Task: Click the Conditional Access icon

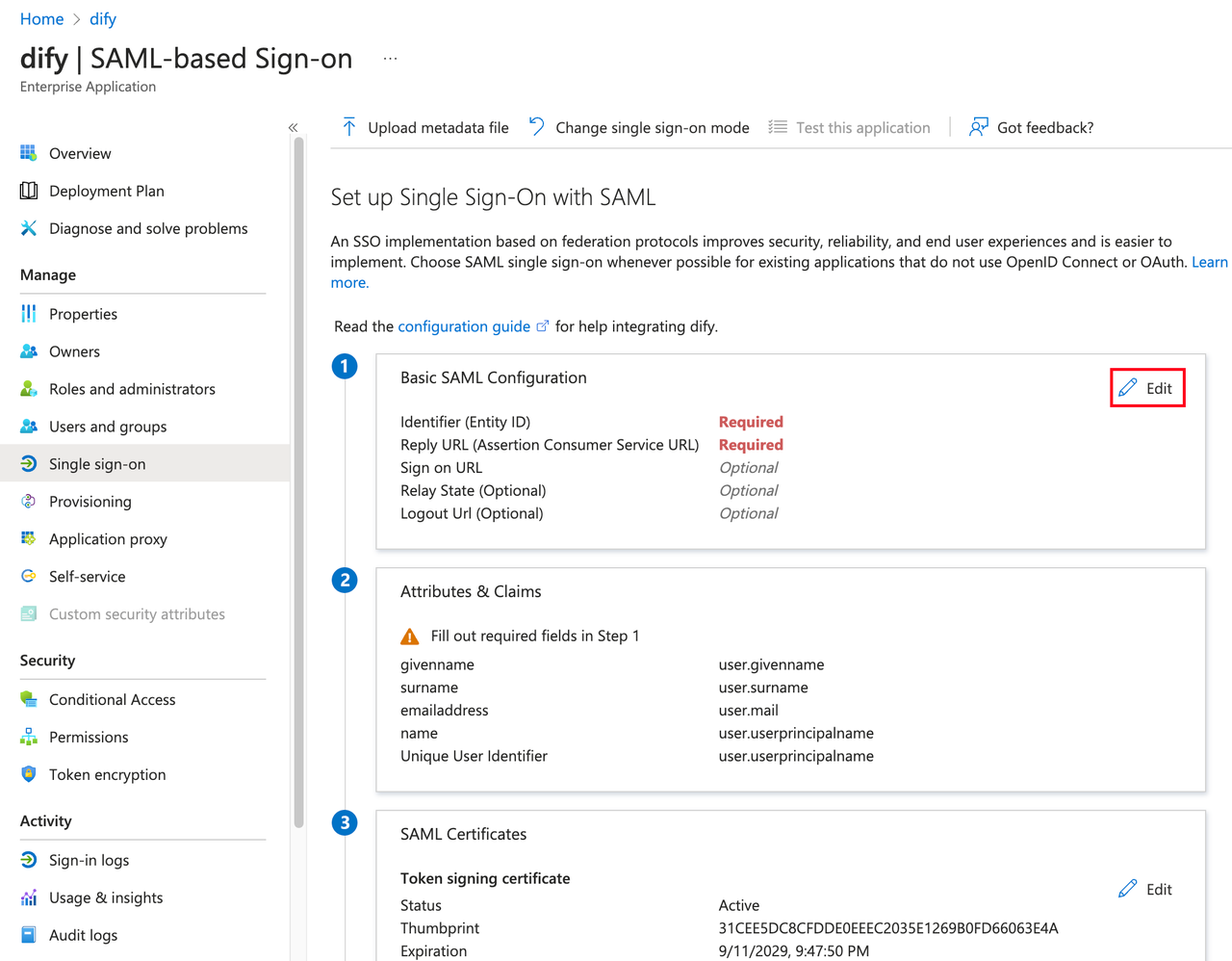Action: (29, 700)
